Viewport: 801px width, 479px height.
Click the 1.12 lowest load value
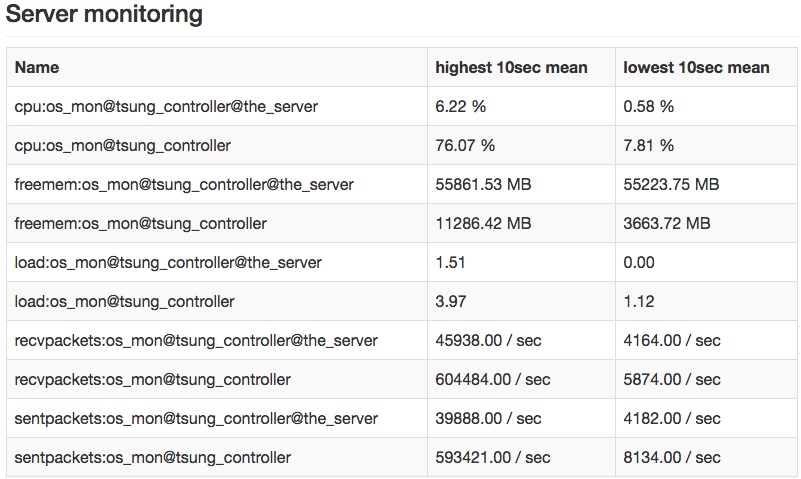[639, 301]
